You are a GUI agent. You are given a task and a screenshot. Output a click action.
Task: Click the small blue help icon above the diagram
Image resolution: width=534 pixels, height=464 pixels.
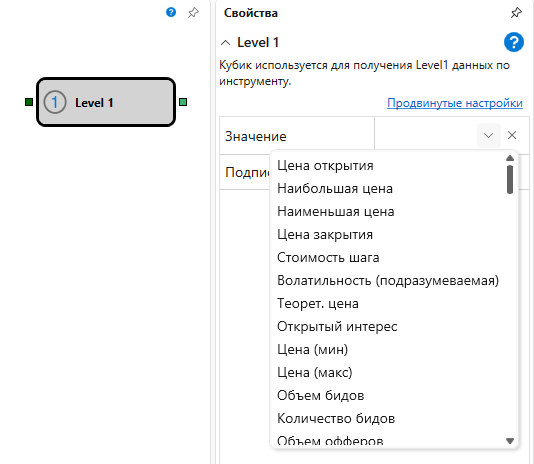171,12
